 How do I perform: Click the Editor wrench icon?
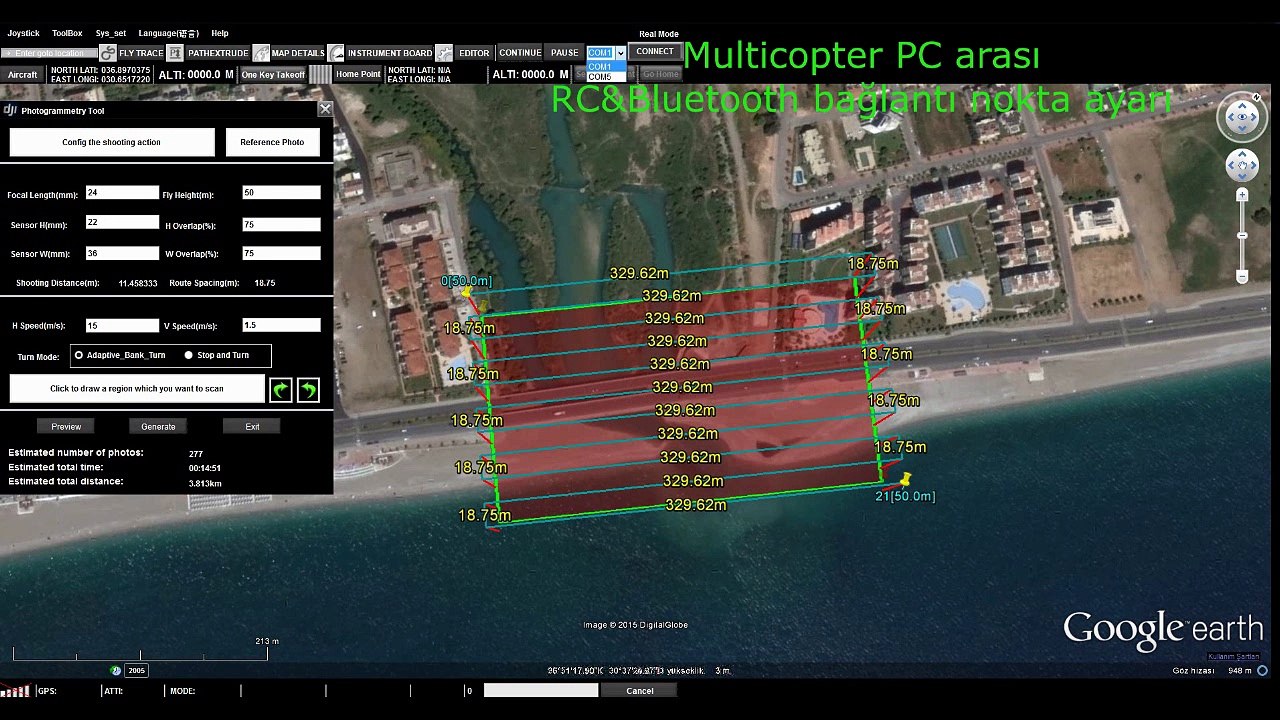pyautogui.click(x=445, y=52)
